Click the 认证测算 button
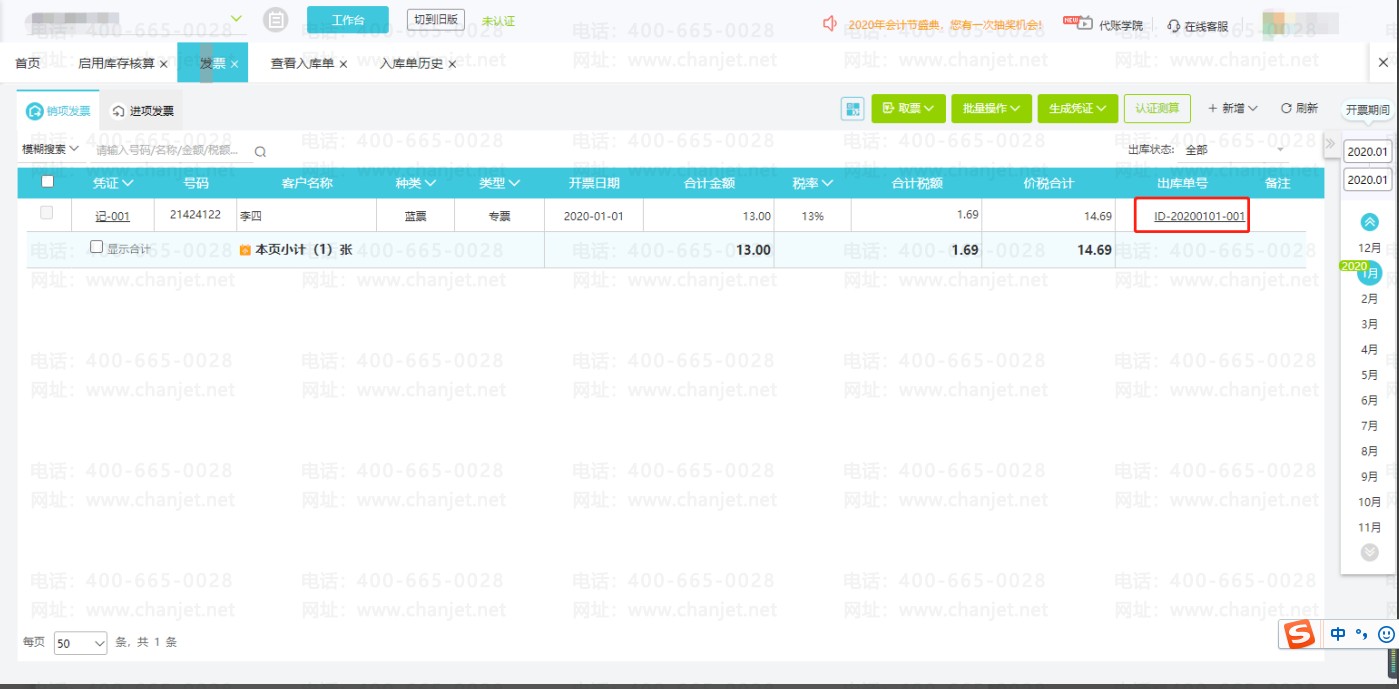This screenshot has width=1399, height=689. [1157, 109]
